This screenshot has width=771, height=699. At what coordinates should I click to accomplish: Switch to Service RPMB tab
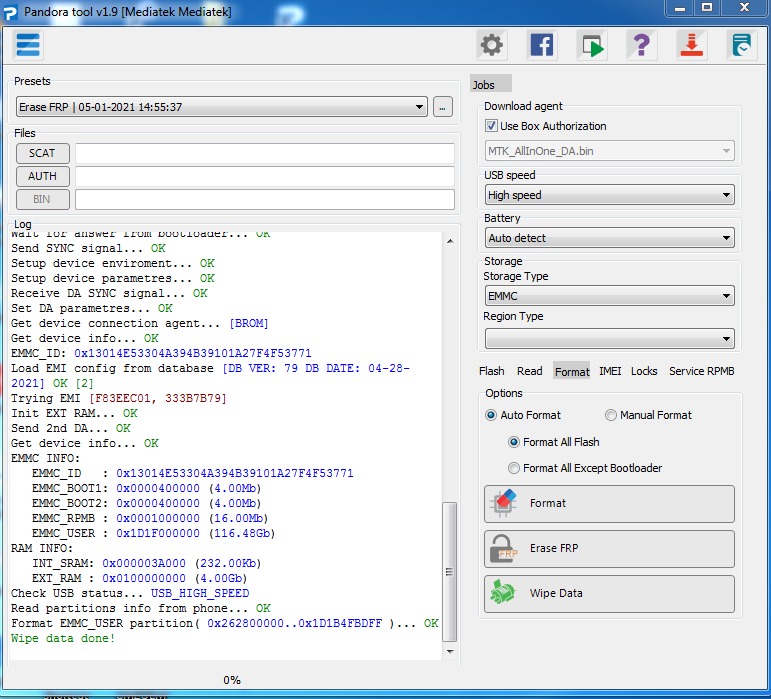click(701, 371)
